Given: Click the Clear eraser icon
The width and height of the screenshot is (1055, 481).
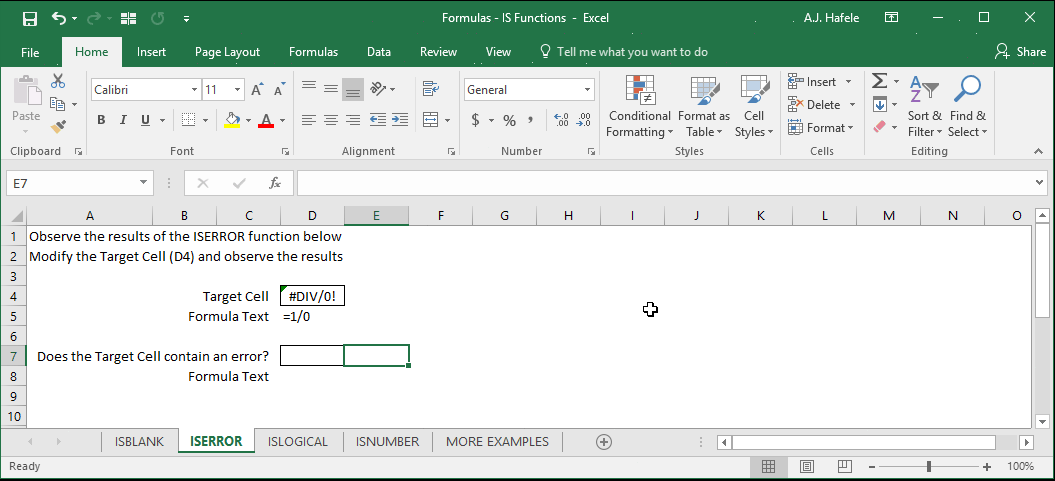Looking at the screenshot, I should point(879,126).
